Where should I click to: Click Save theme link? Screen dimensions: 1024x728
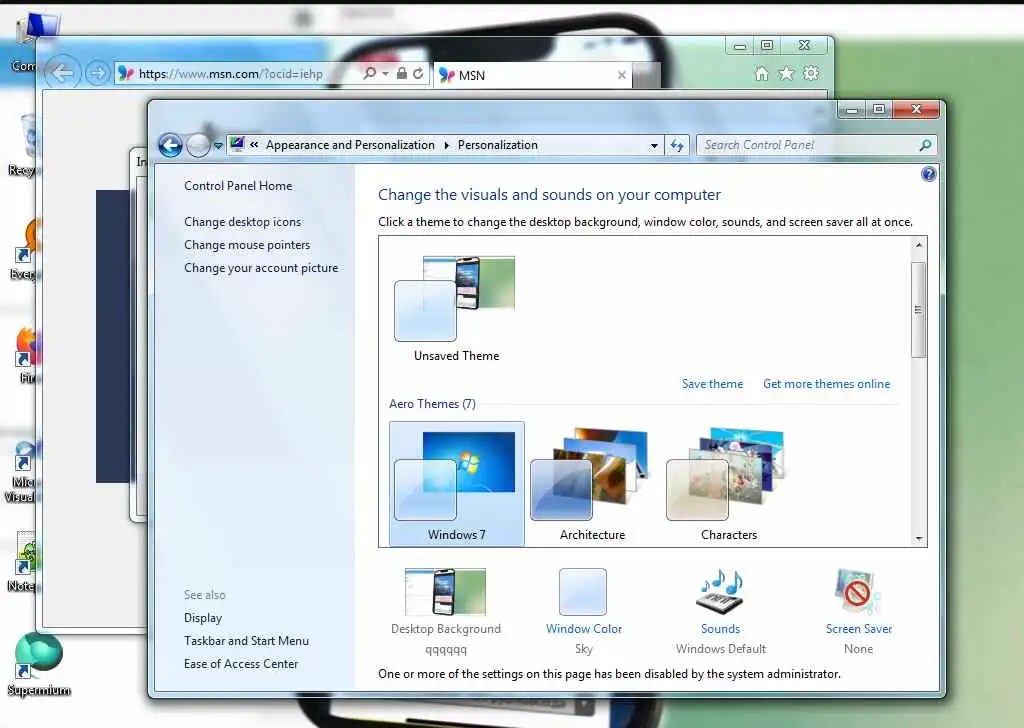[712, 384]
